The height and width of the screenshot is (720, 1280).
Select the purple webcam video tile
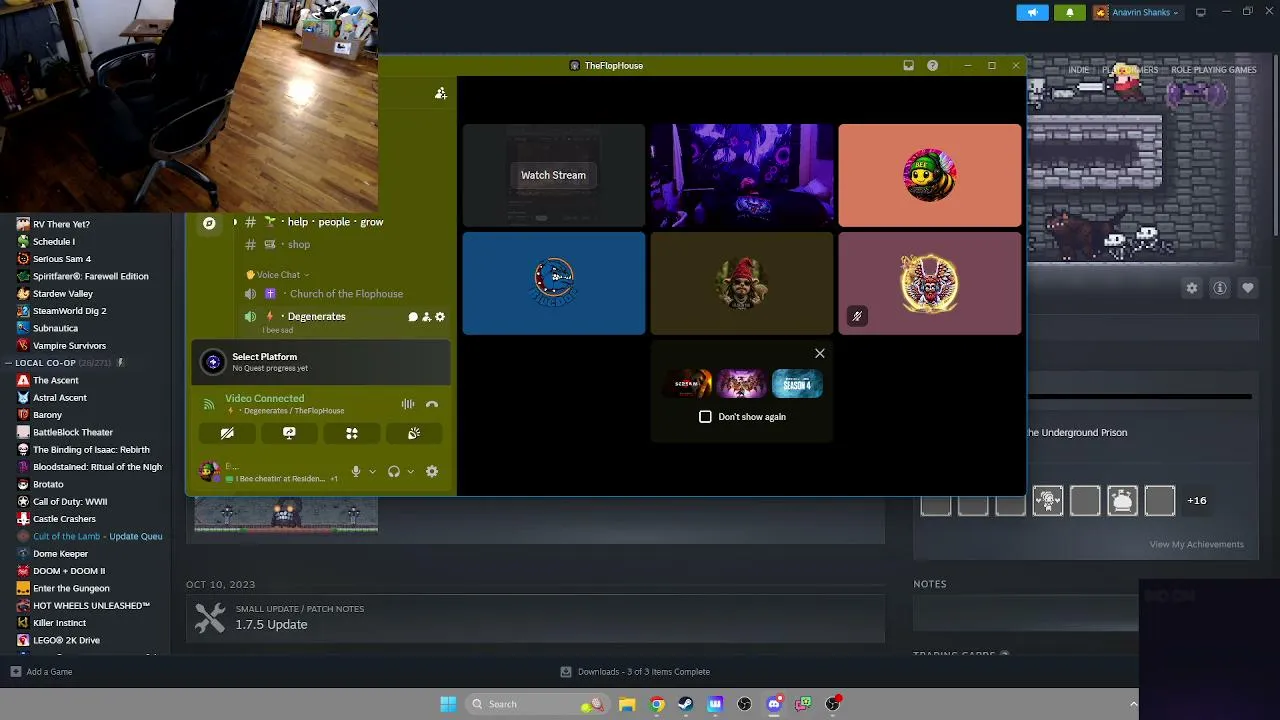click(x=742, y=175)
